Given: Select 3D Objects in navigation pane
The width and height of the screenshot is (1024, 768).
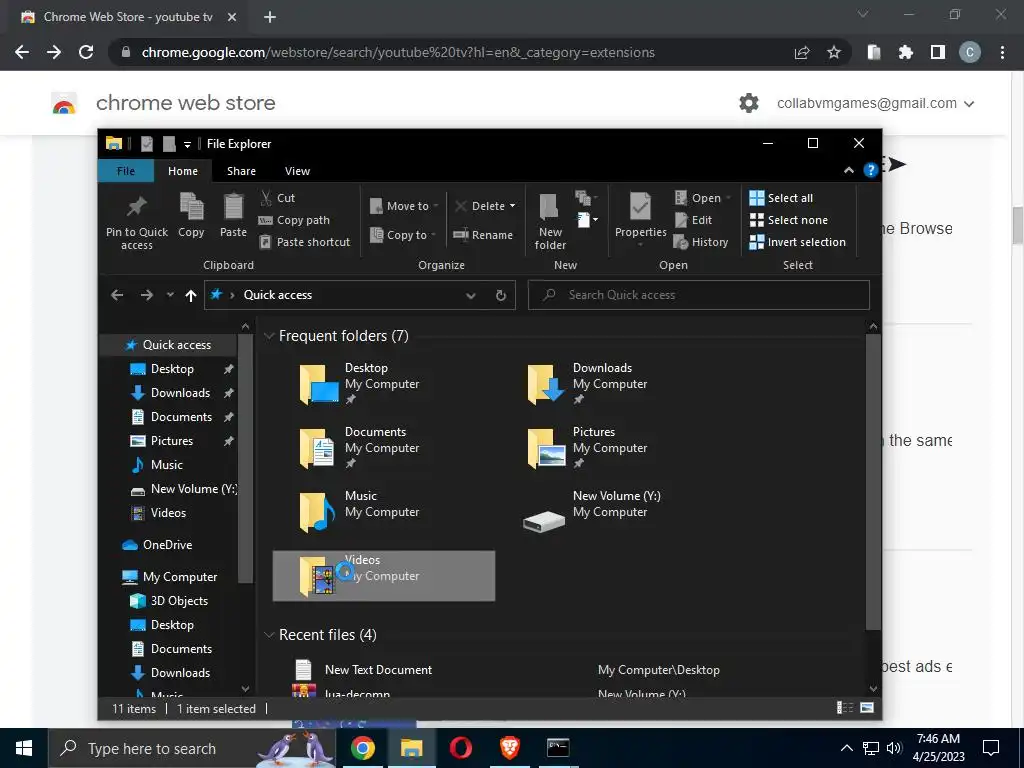Looking at the screenshot, I should tap(170, 601).
